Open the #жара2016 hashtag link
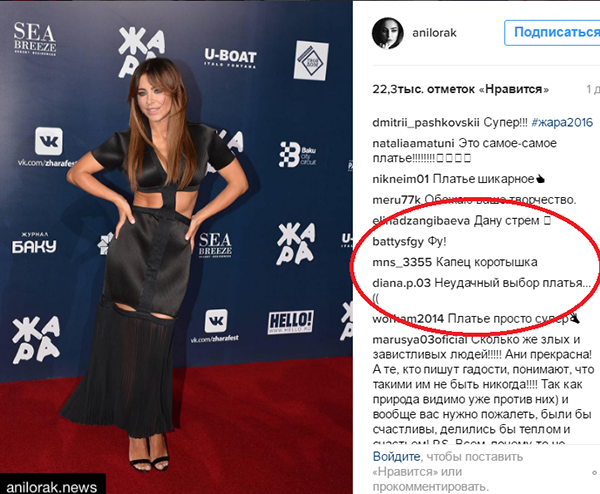600x494 pixels. point(562,122)
